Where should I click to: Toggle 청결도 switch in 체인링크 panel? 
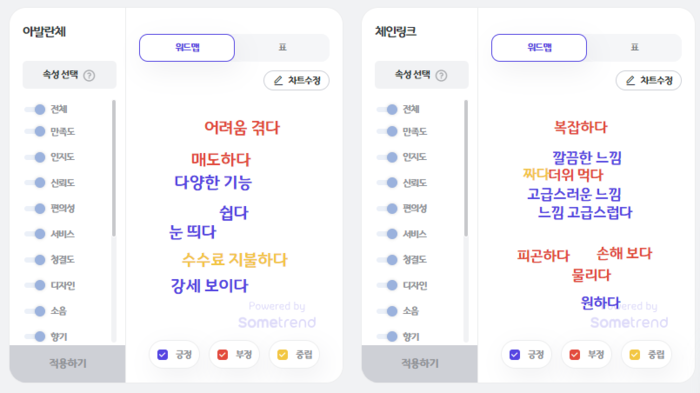[388, 259]
